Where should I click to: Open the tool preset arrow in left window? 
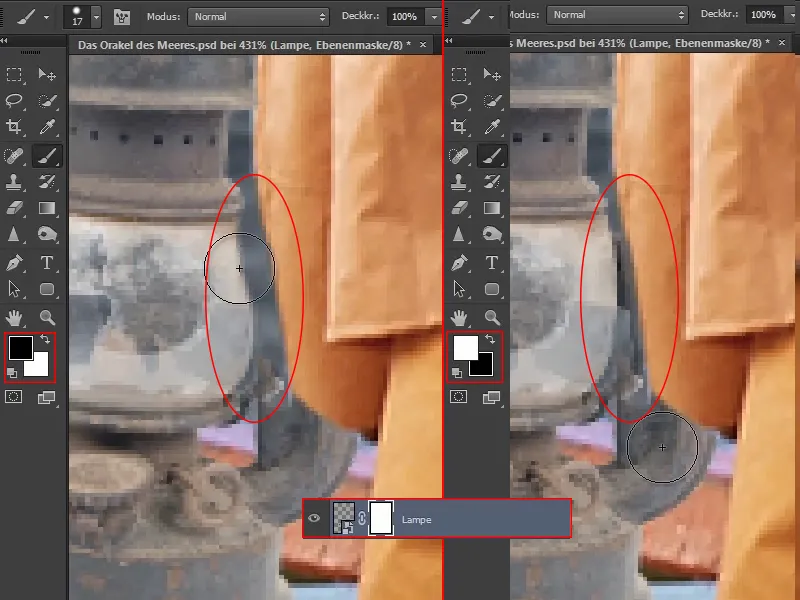[x=46, y=17]
